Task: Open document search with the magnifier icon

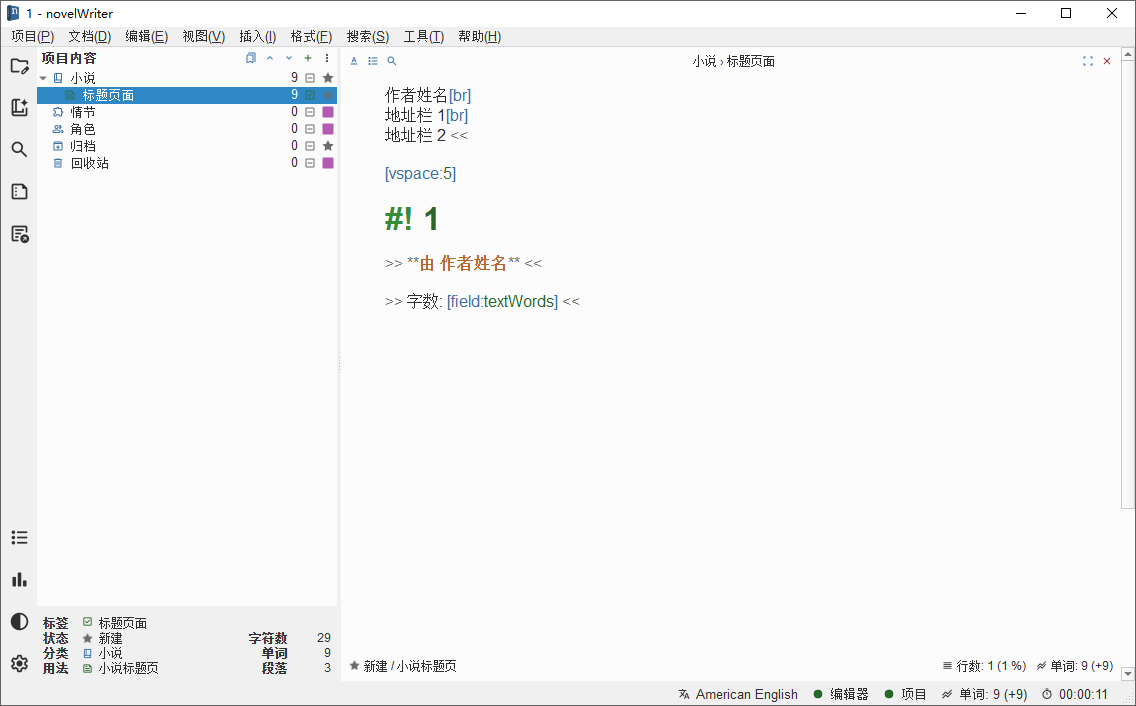Action: pos(391,61)
